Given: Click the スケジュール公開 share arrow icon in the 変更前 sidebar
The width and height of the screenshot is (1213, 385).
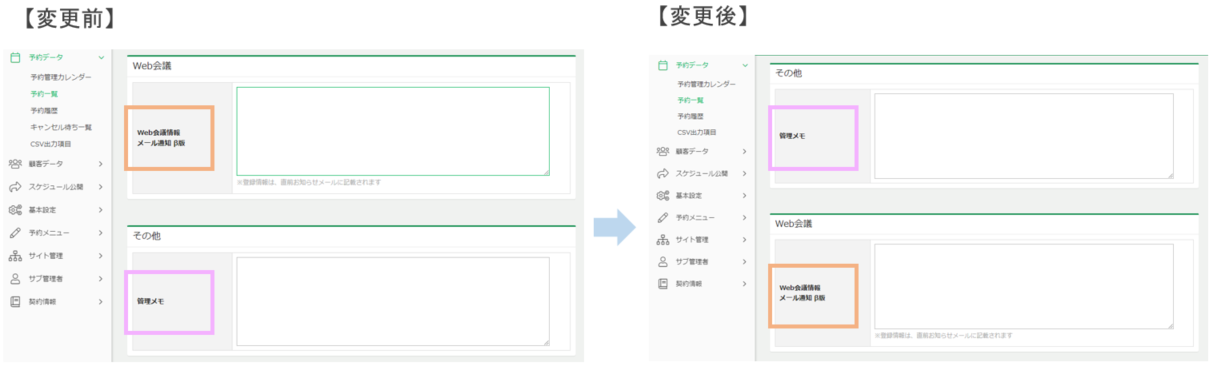Looking at the screenshot, I should click(15, 187).
